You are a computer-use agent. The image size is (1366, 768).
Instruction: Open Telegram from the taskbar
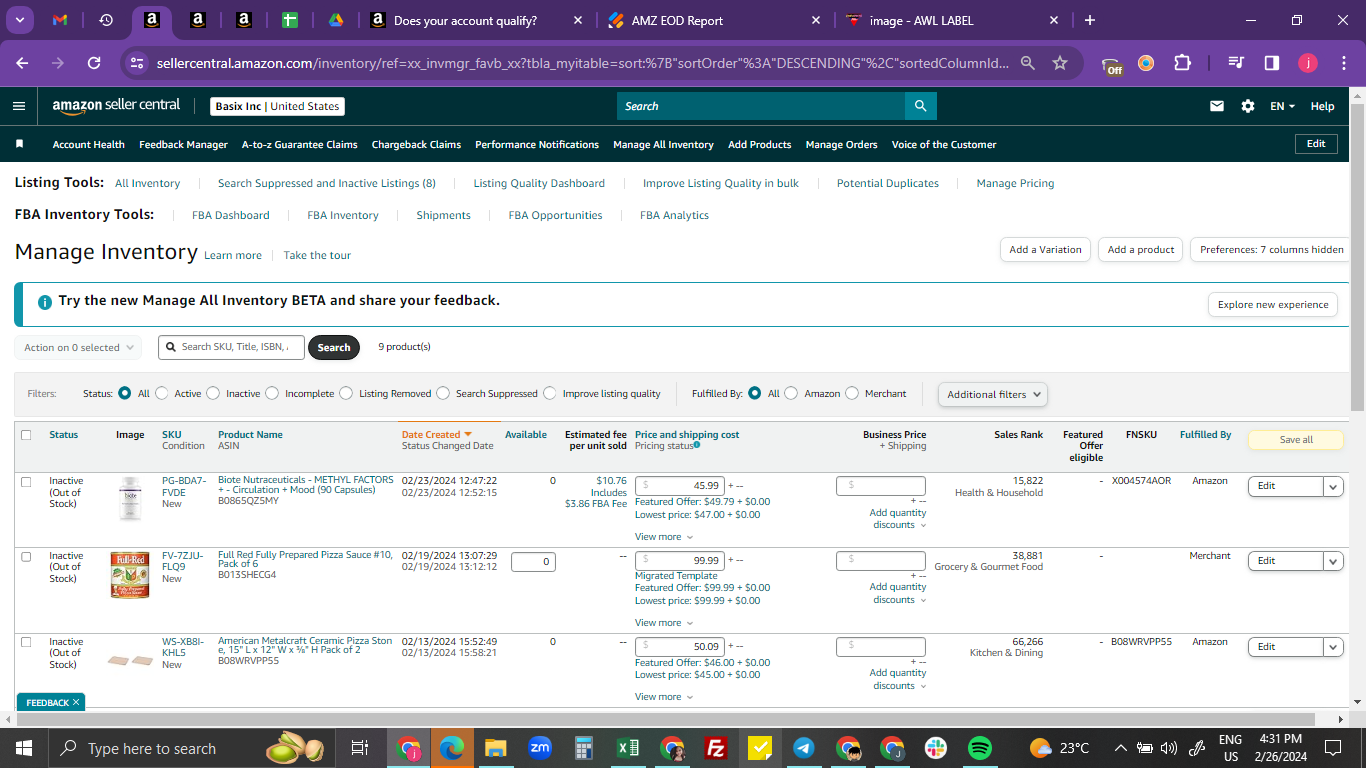click(x=804, y=748)
